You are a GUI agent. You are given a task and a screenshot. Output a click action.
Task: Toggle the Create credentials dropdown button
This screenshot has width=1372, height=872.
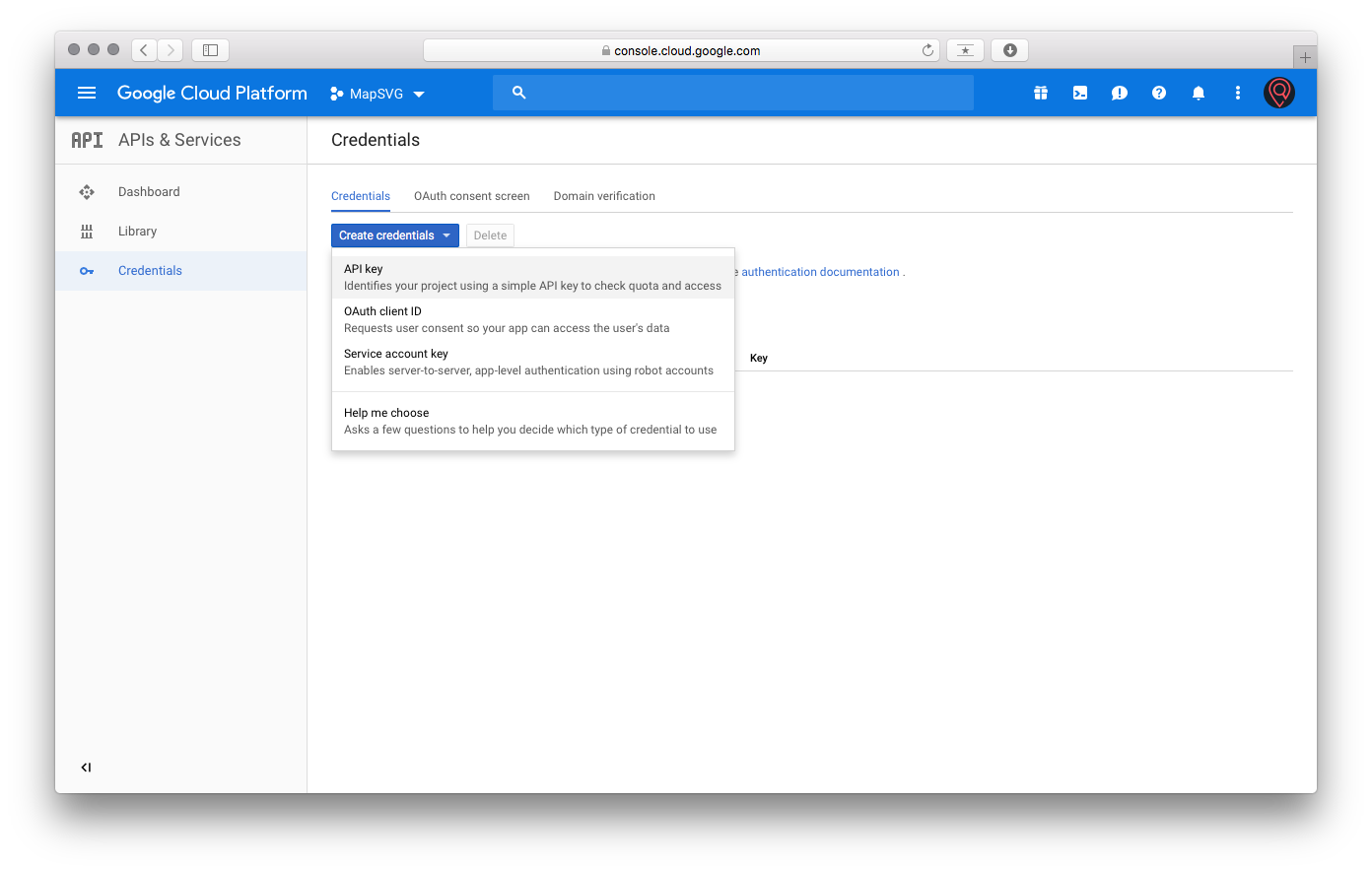[x=395, y=235]
